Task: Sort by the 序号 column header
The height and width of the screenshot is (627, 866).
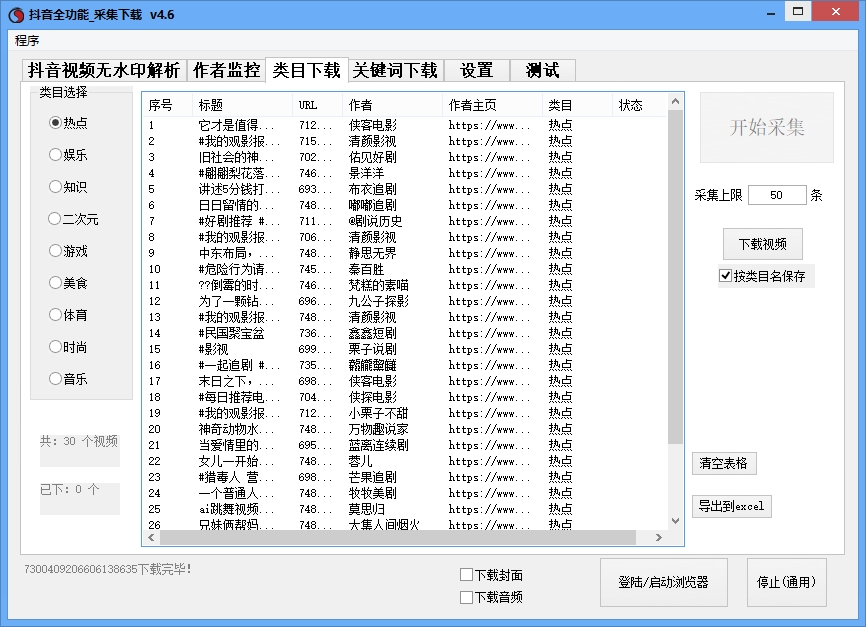Action: coord(168,105)
